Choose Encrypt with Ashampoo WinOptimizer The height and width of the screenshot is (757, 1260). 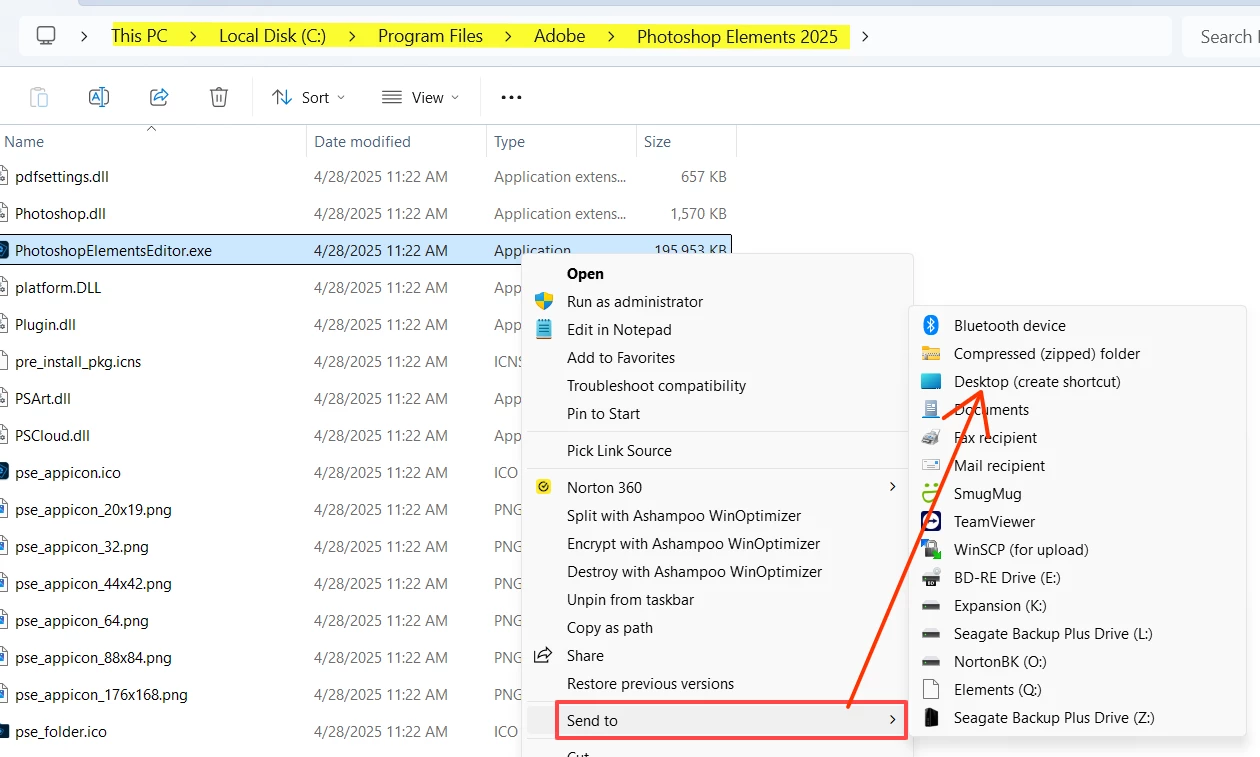pos(693,543)
